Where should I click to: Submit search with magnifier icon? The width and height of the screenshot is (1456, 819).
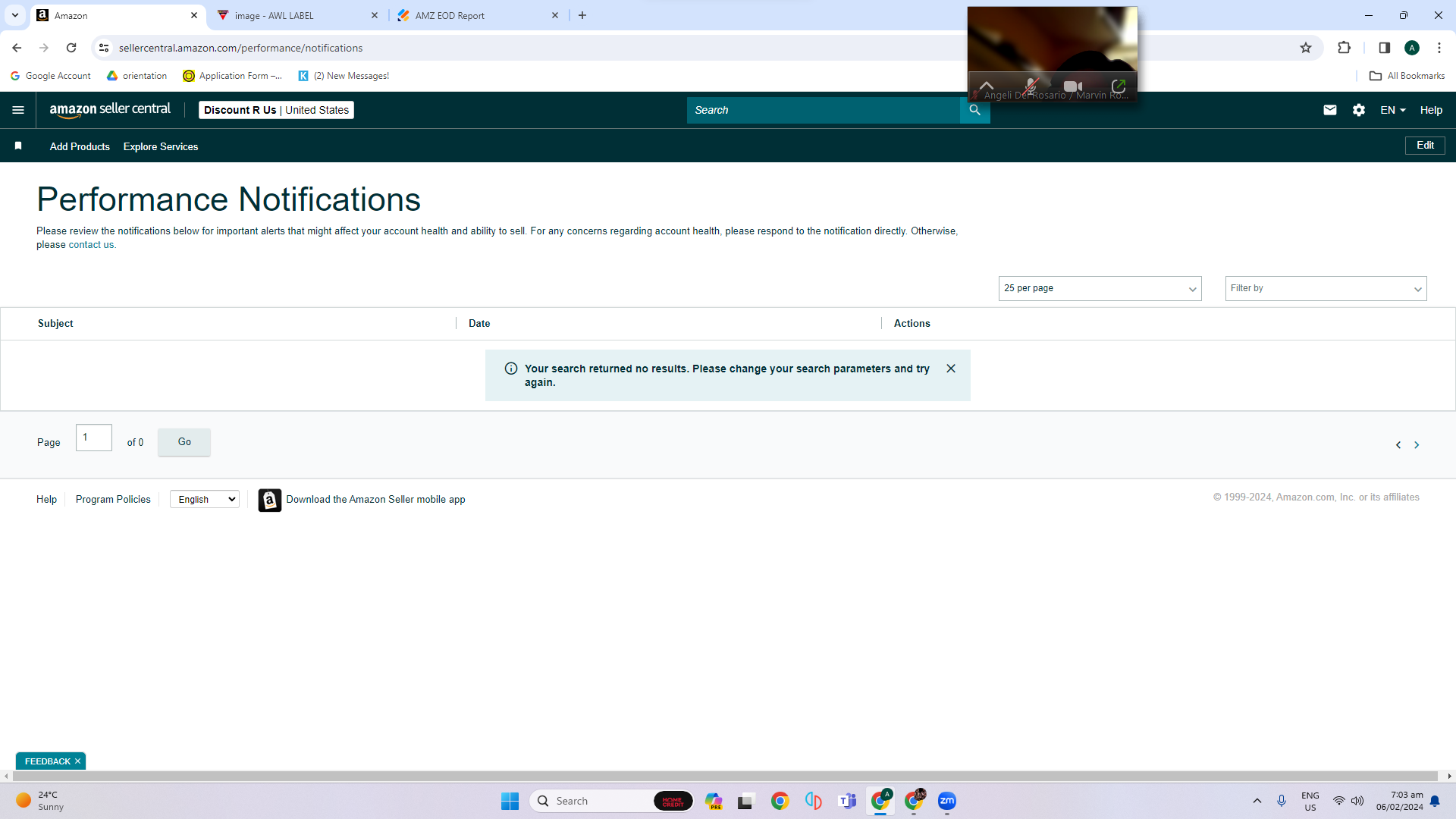tap(975, 110)
